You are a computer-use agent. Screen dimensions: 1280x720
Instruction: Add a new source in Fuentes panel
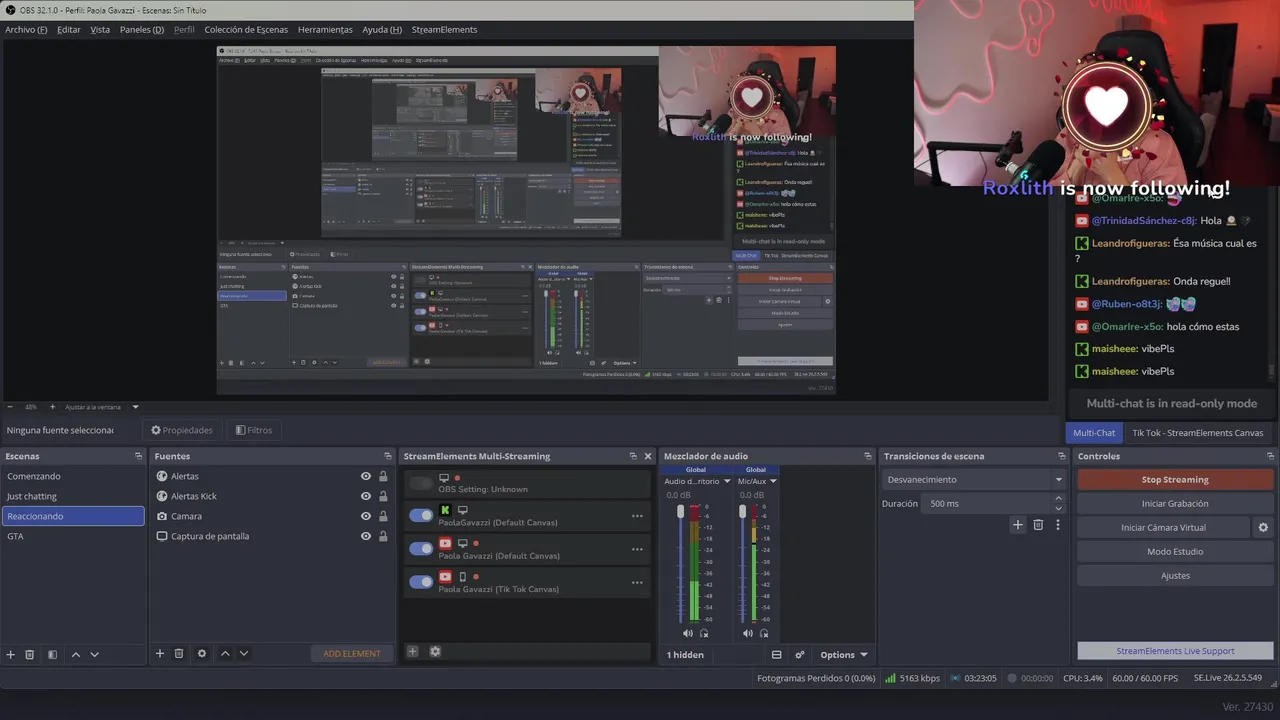coord(159,653)
